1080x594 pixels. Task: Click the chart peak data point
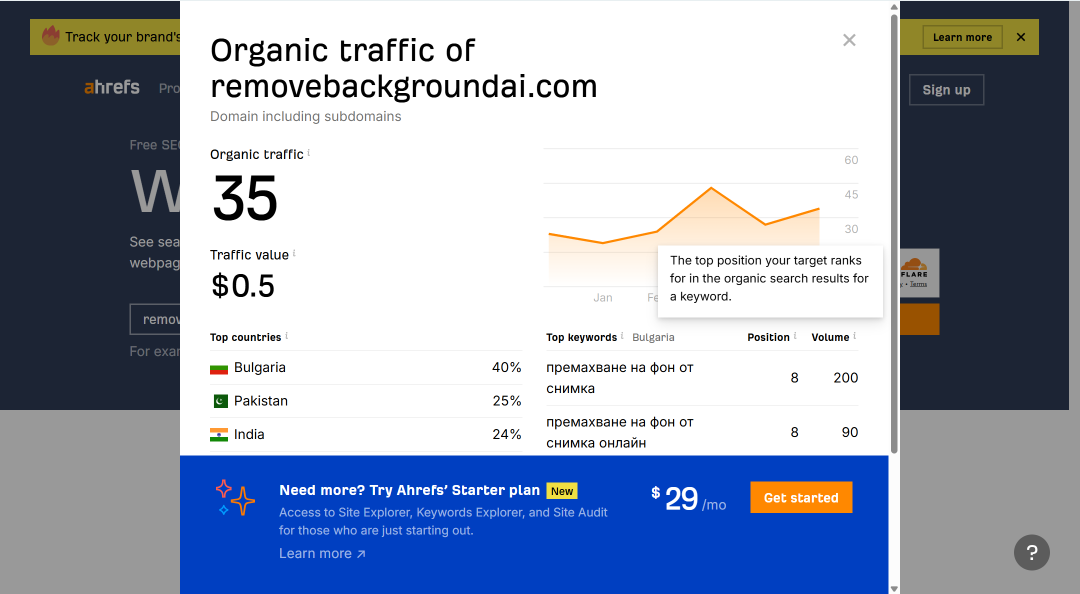(711, 187)
